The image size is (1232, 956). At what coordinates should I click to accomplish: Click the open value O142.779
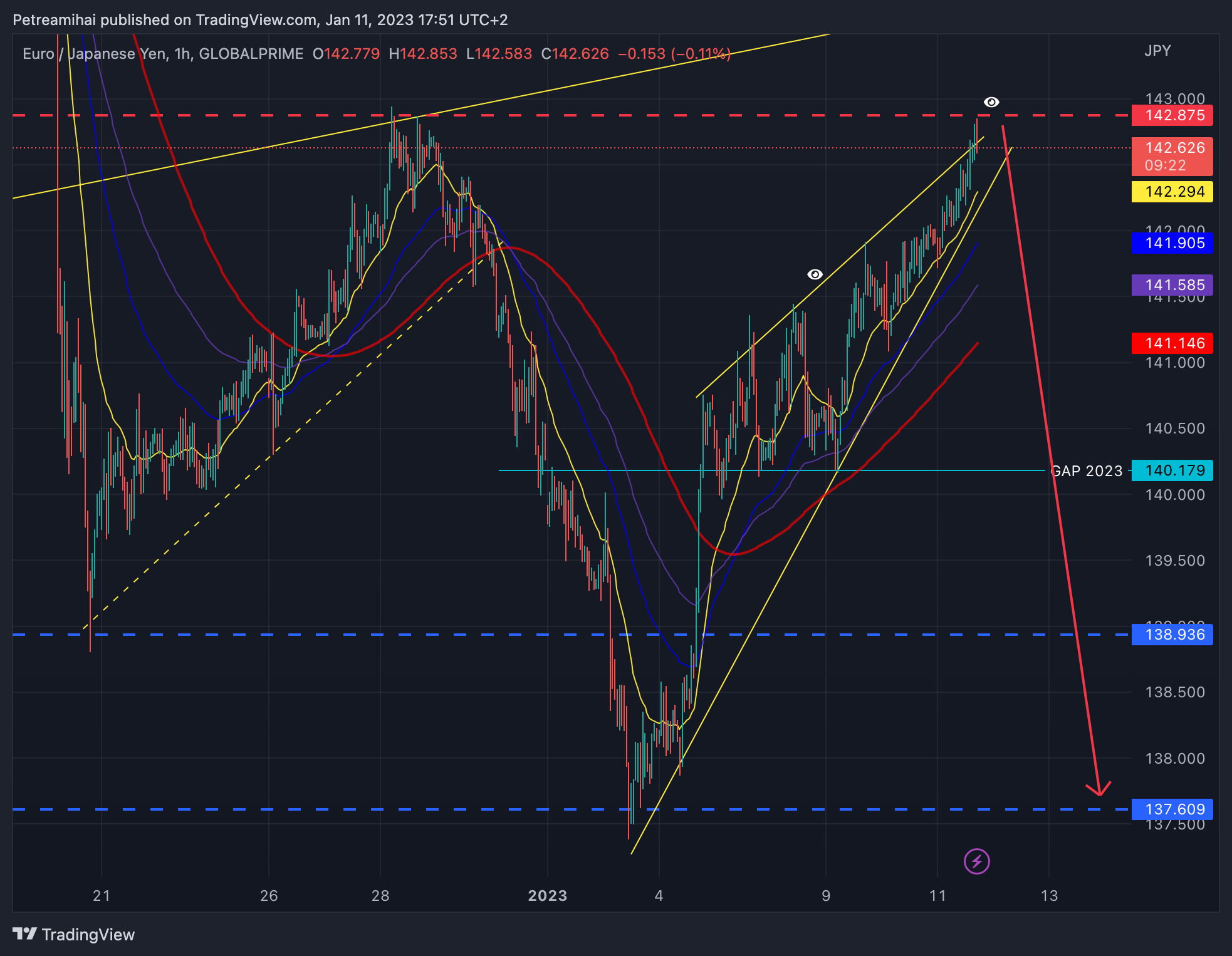coord(346,54)
